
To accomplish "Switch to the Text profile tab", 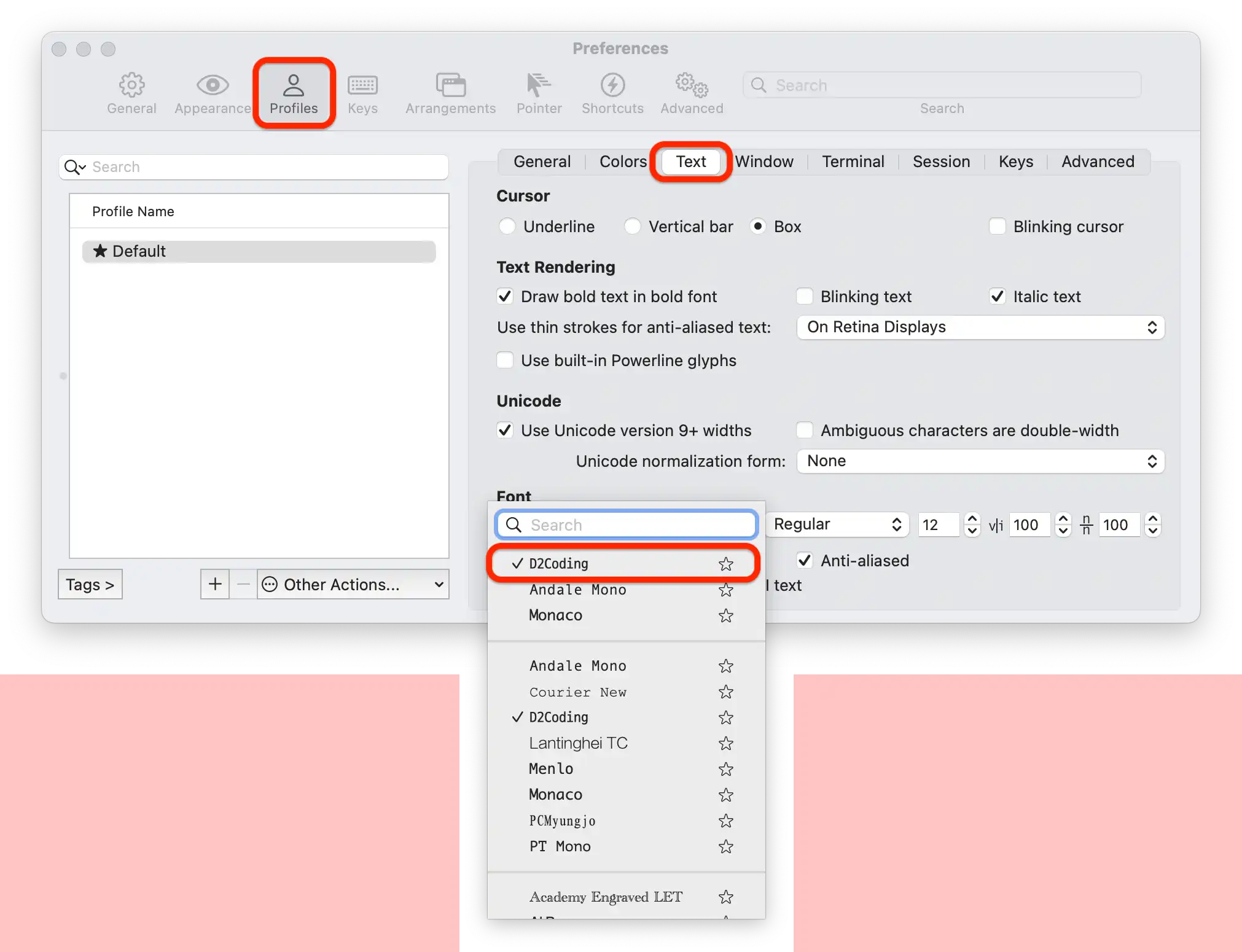I will [x=691, y=162].
